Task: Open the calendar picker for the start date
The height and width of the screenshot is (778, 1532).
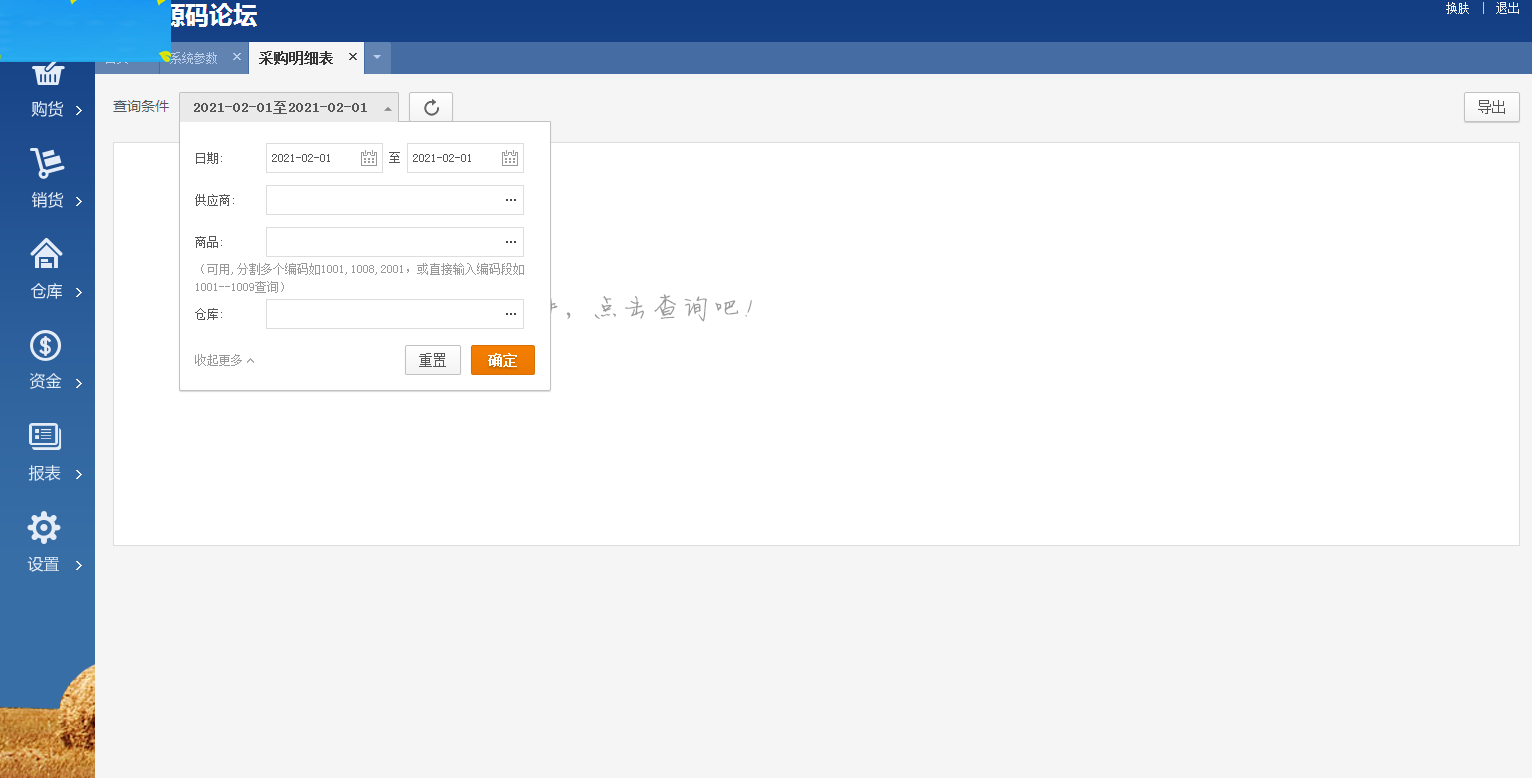Action: click(368, 157)
